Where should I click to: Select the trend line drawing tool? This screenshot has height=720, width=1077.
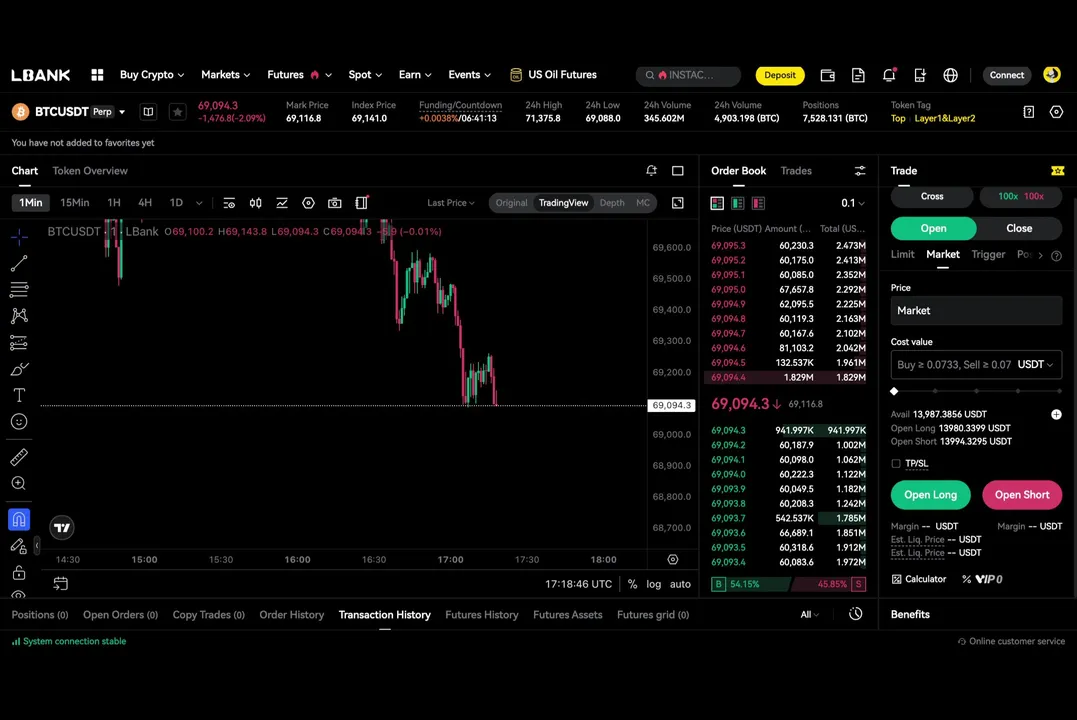pyautogui.click(x=19, y=263)
